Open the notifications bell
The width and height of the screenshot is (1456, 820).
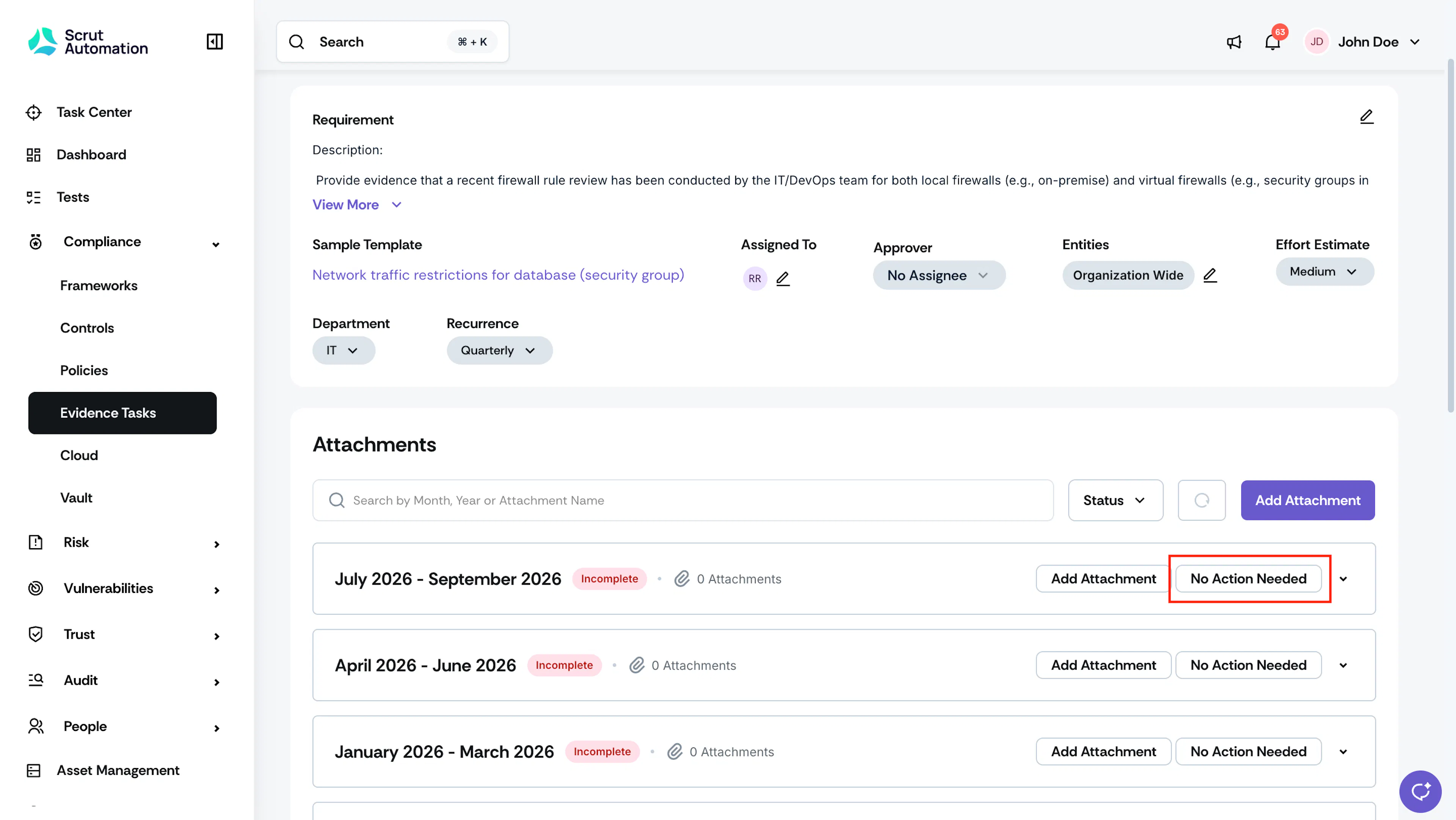pyautogui.click(x=1272, y=42)
